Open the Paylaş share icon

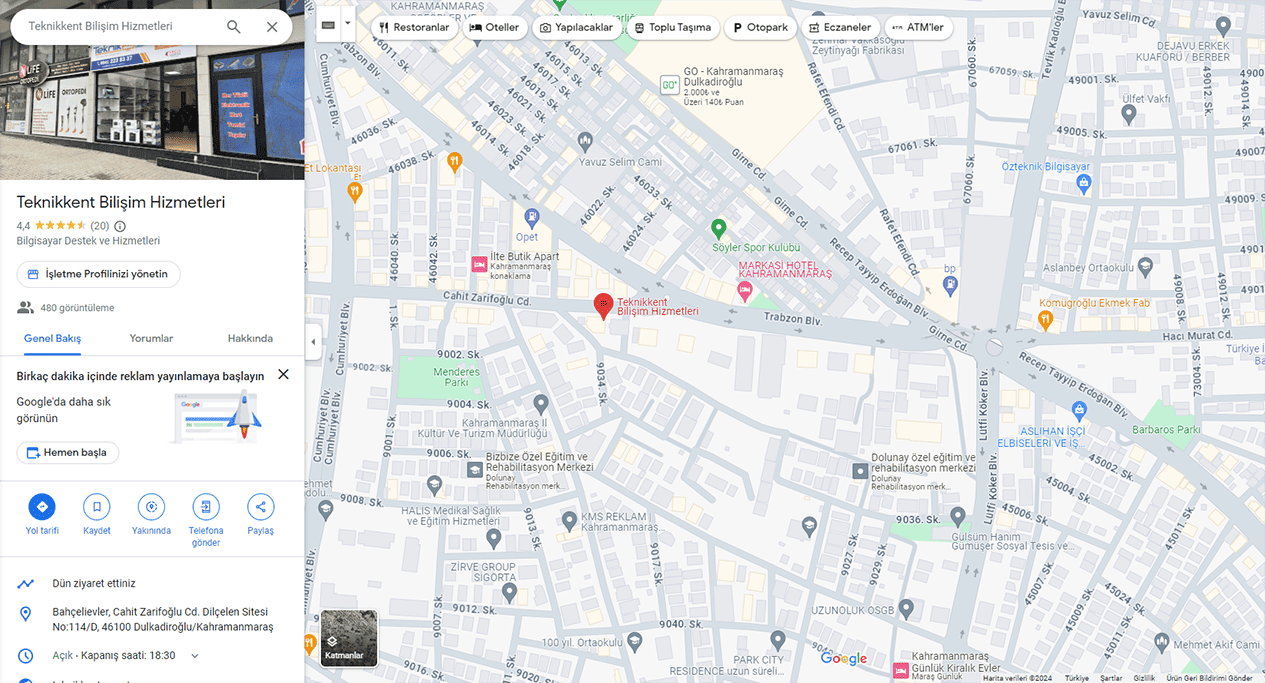260,507
